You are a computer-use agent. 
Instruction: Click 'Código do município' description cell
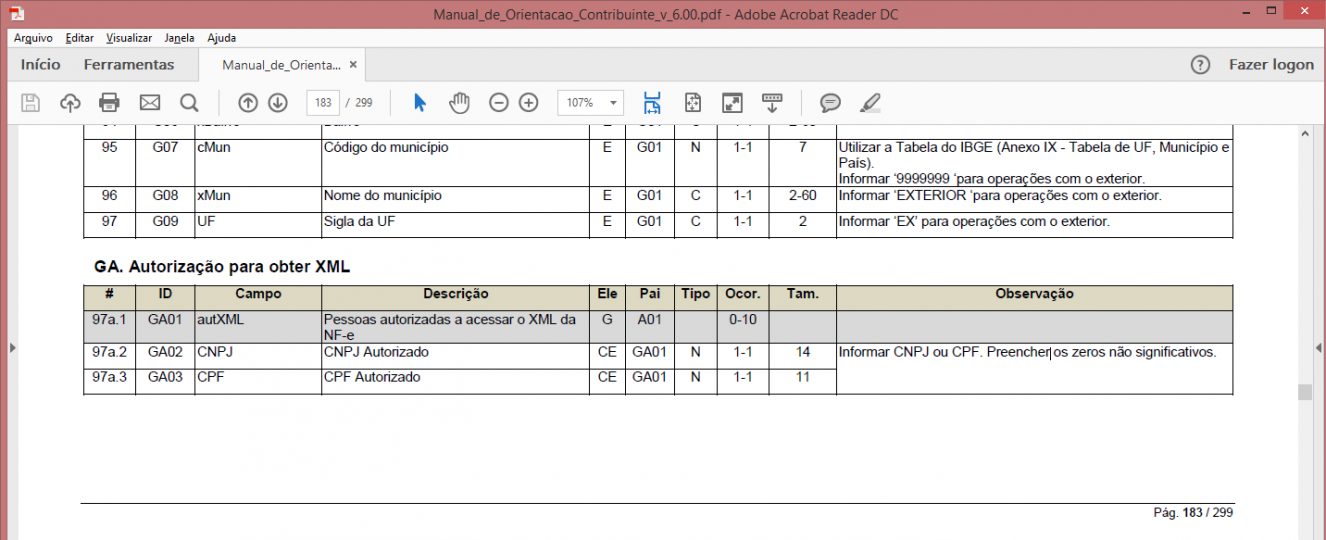tap(455, 162)
